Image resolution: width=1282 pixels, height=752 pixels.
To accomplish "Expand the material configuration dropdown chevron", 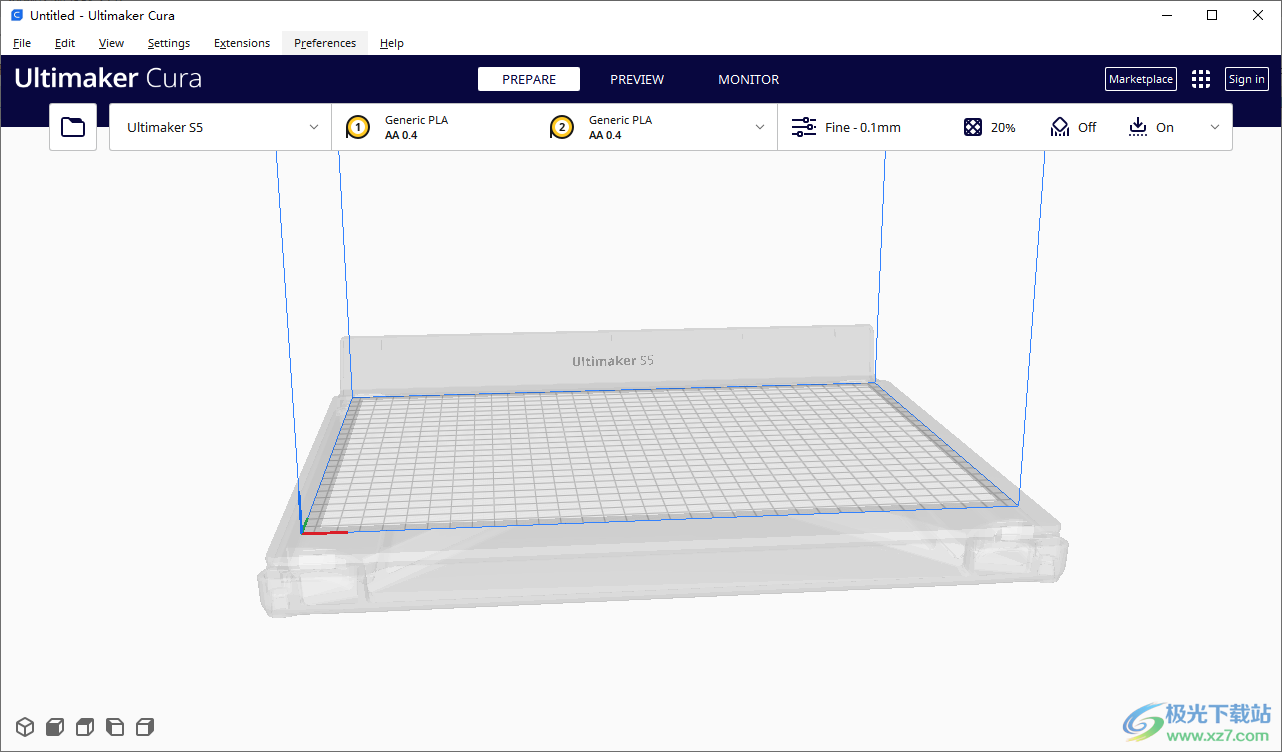I will (760, 127).
